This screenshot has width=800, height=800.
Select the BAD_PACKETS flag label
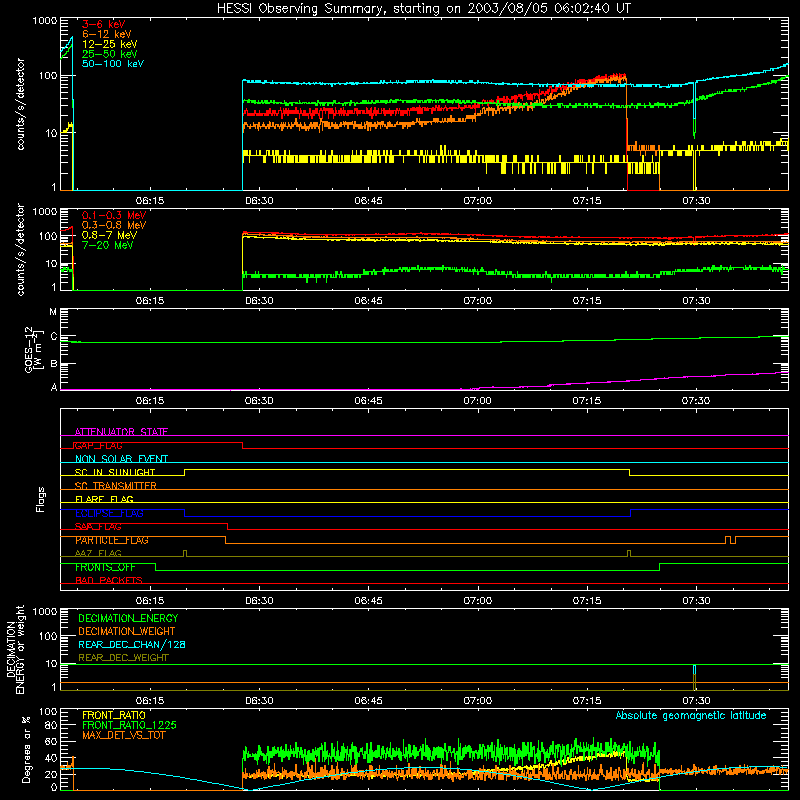[x=109, y=580]
